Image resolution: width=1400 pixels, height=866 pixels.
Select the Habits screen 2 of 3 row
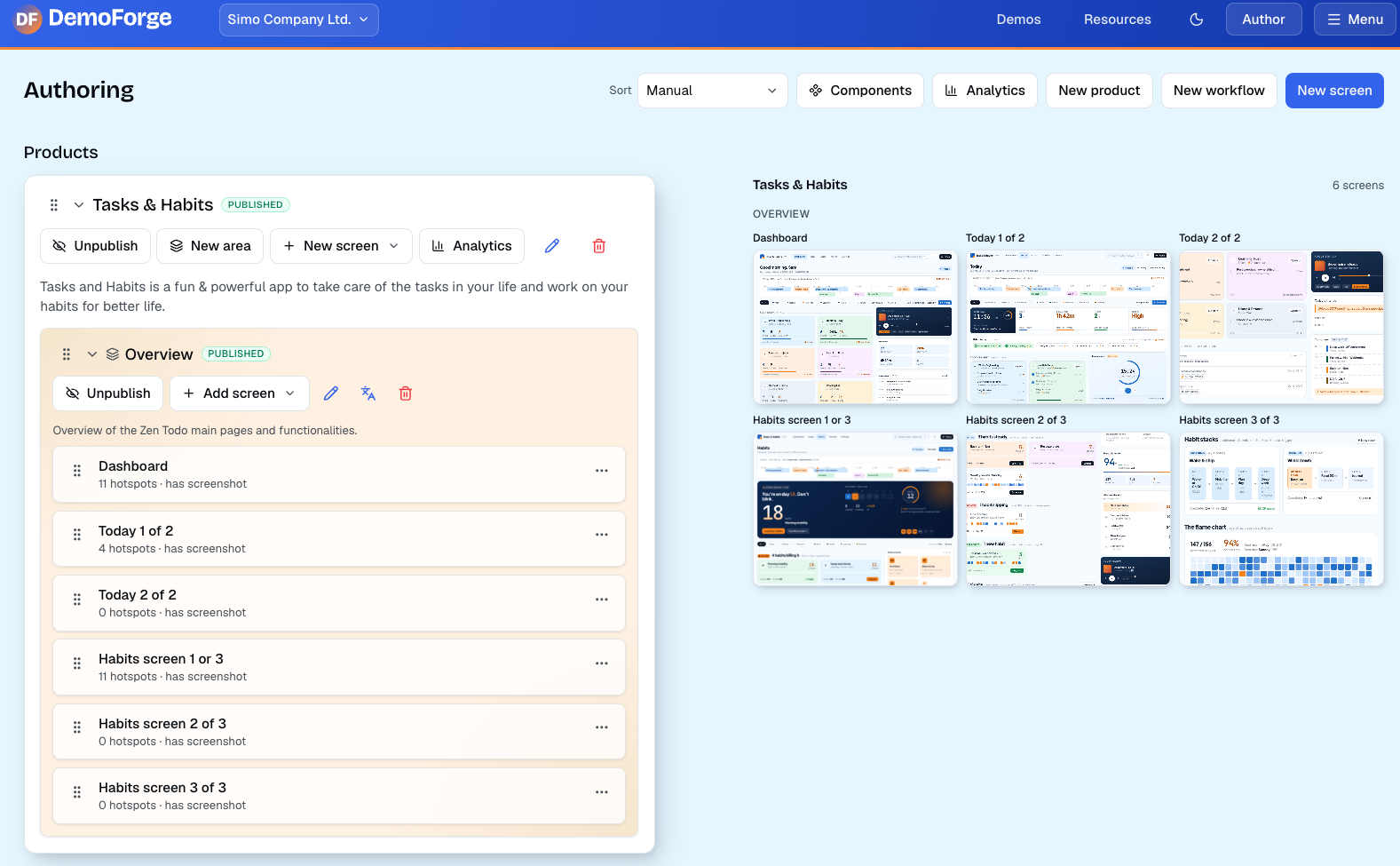[x=339, y=732]
